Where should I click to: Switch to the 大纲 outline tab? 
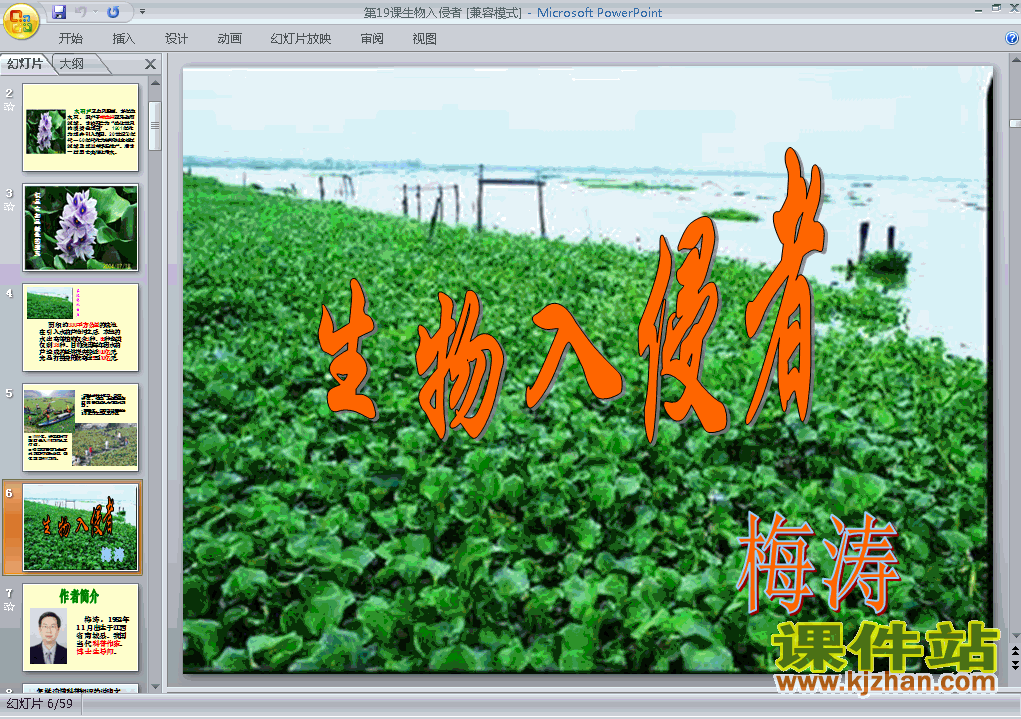72,64
